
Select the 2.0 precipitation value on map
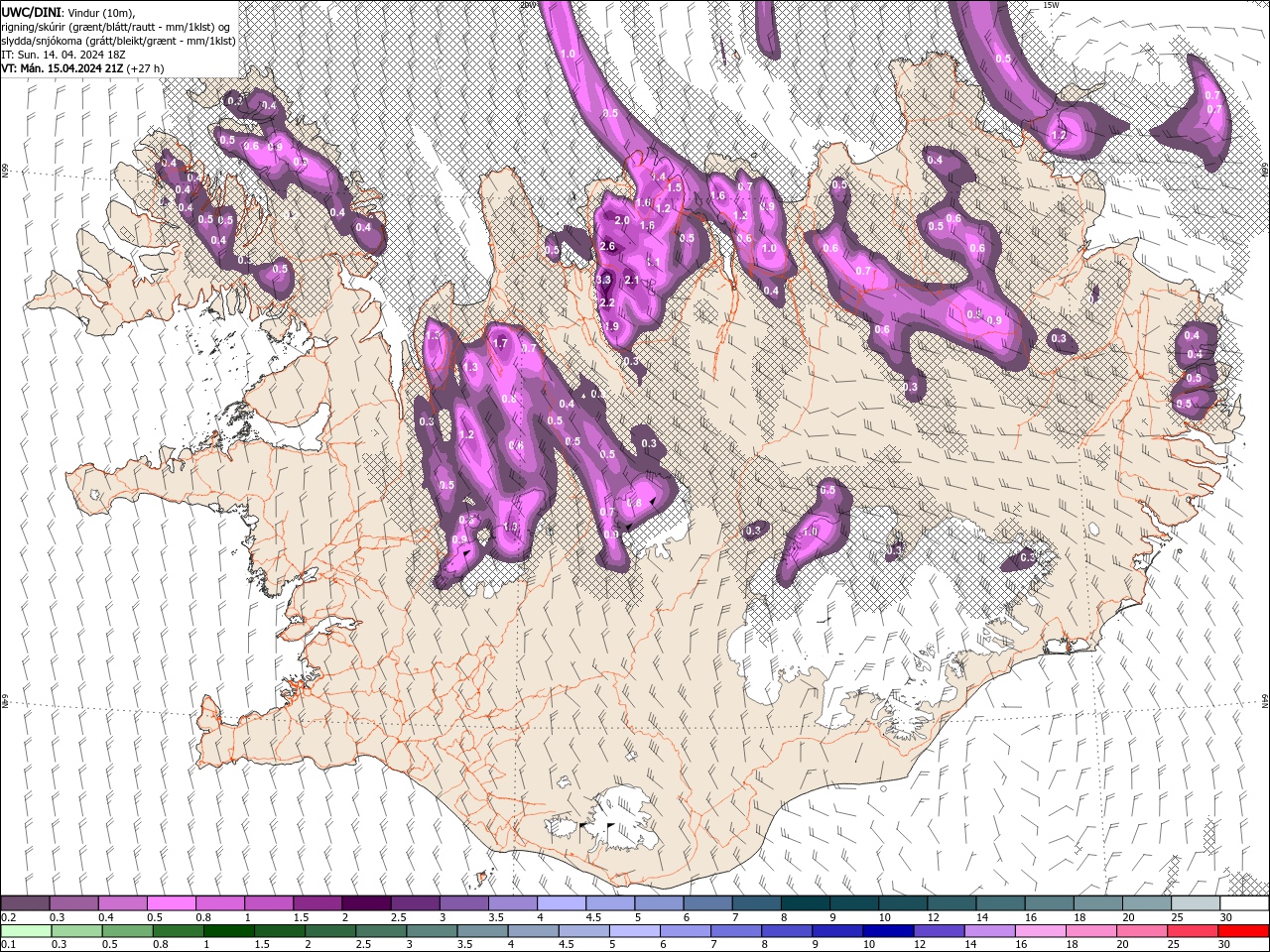point(622,220)
